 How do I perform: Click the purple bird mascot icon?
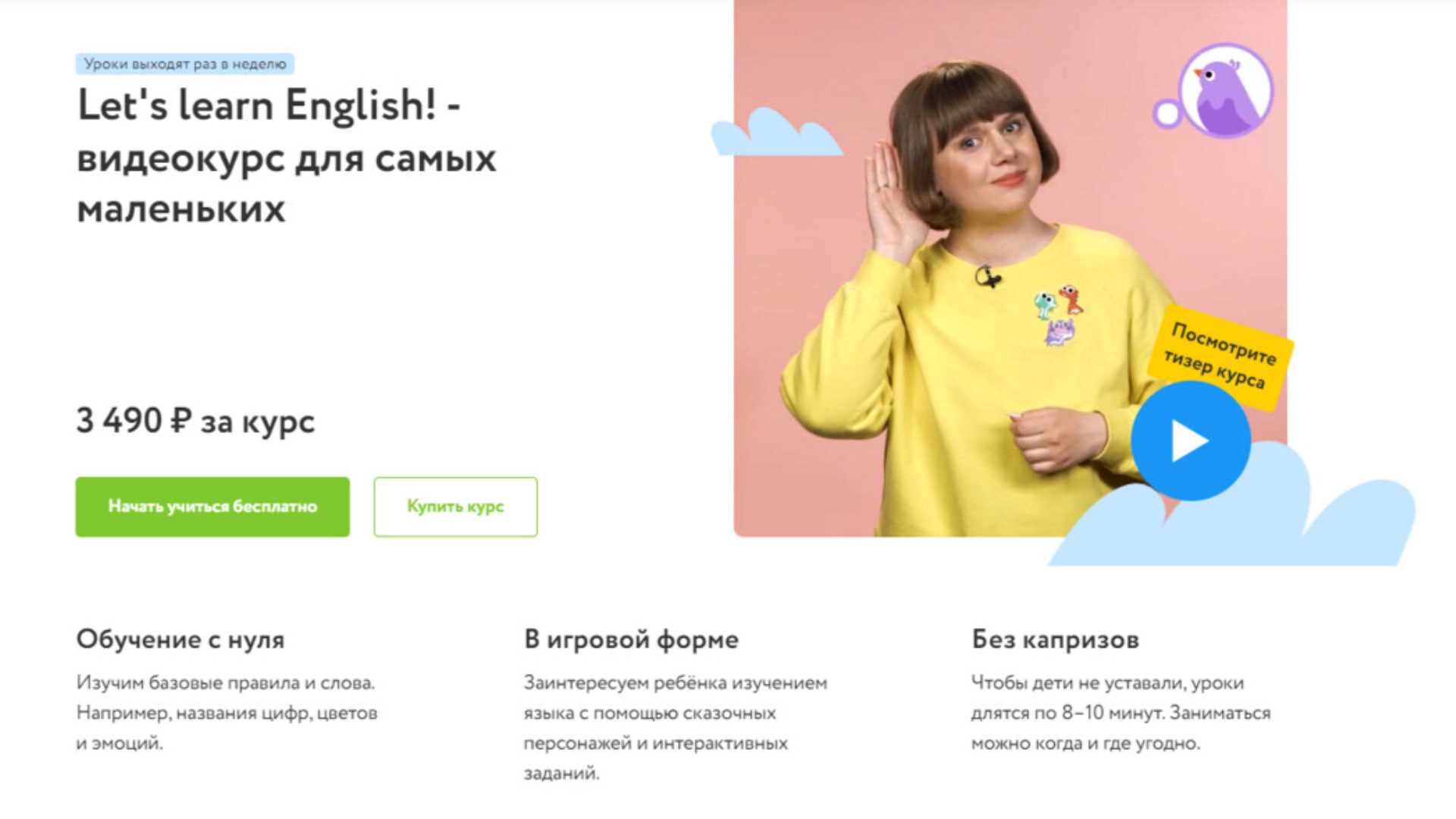point(1225,91)
